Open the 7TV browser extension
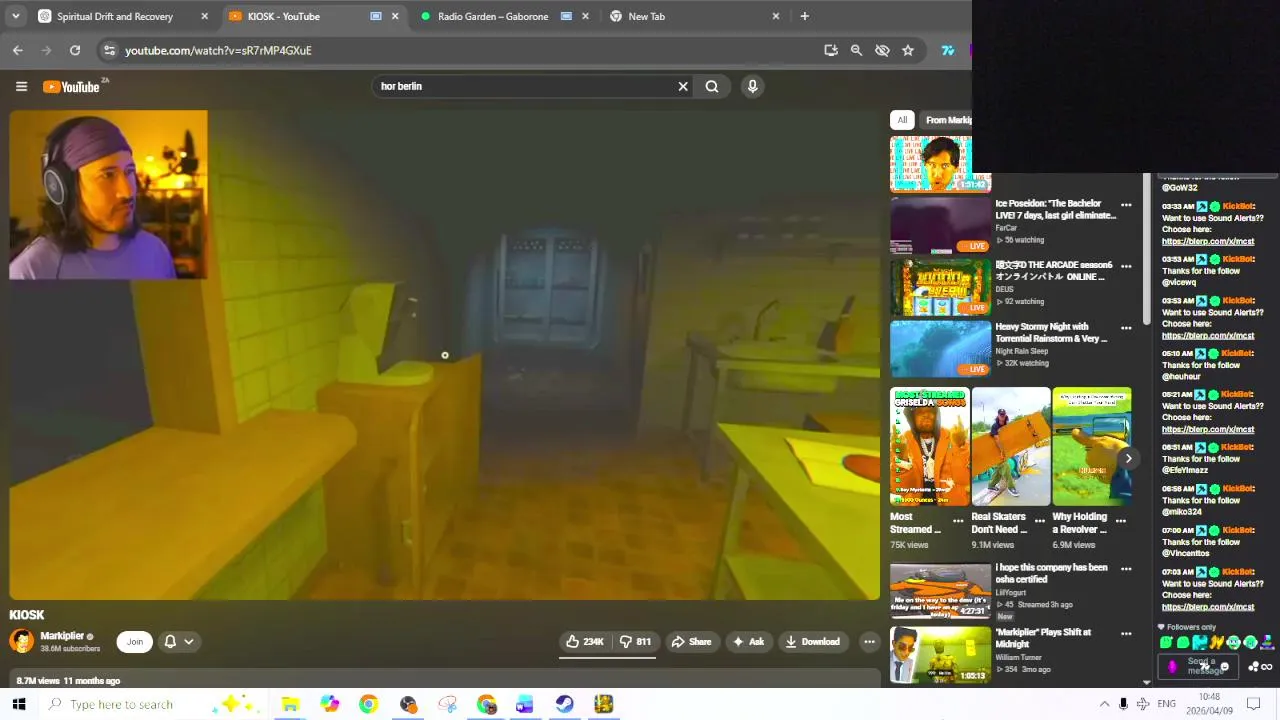This screenshot has height=720, width=1280. pos(948,50)
